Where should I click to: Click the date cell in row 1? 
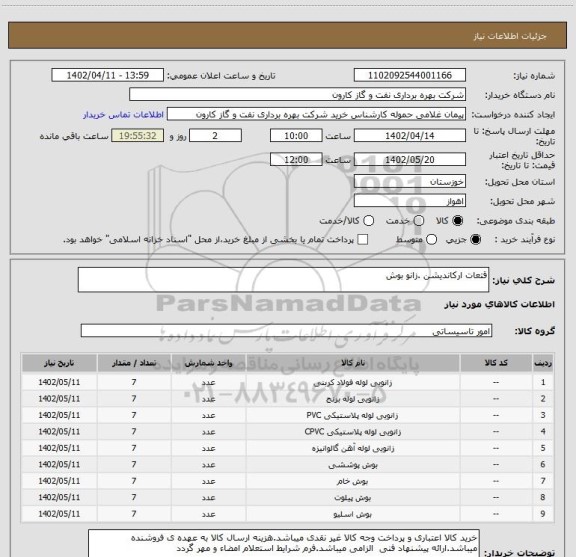coord(59,382)
